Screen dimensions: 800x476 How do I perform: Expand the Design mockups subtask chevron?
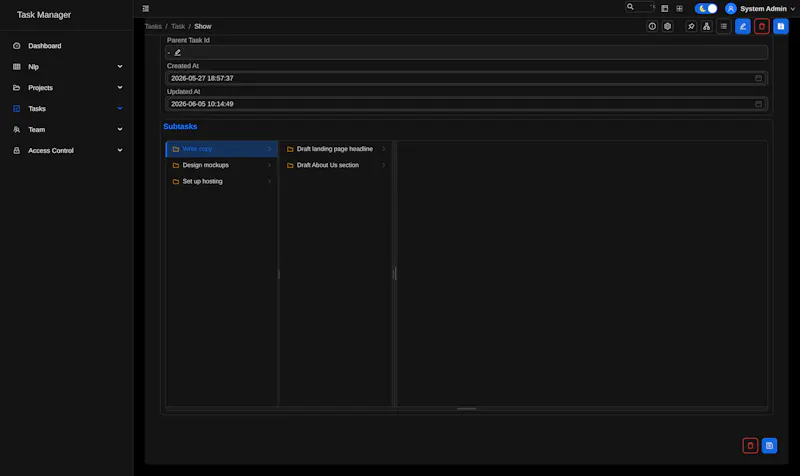tap(269, 165)
